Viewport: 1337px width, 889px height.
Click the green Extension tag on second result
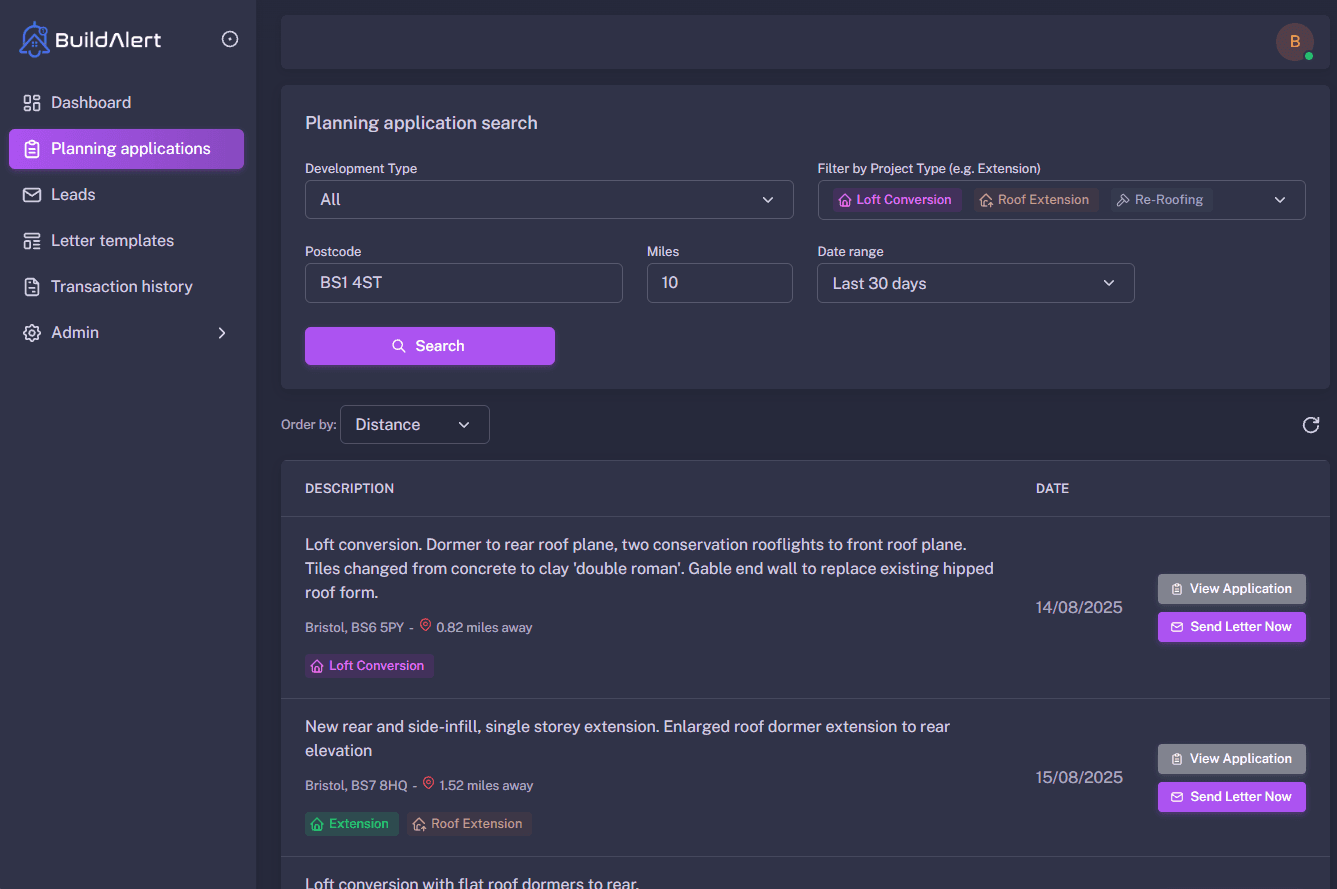pyautogui.click(x=350, y=824)
